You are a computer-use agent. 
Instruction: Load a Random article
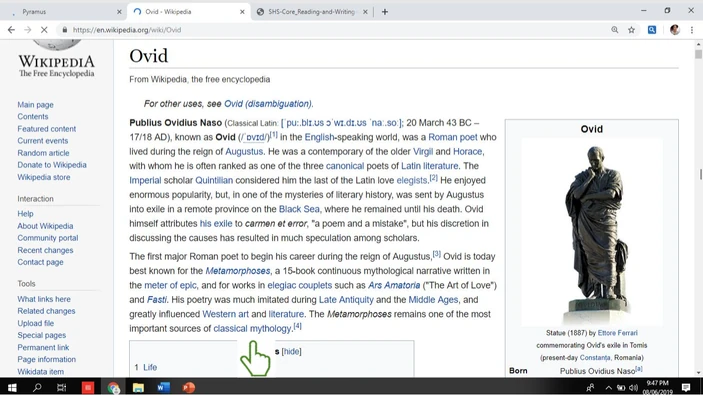click(43, 153)
